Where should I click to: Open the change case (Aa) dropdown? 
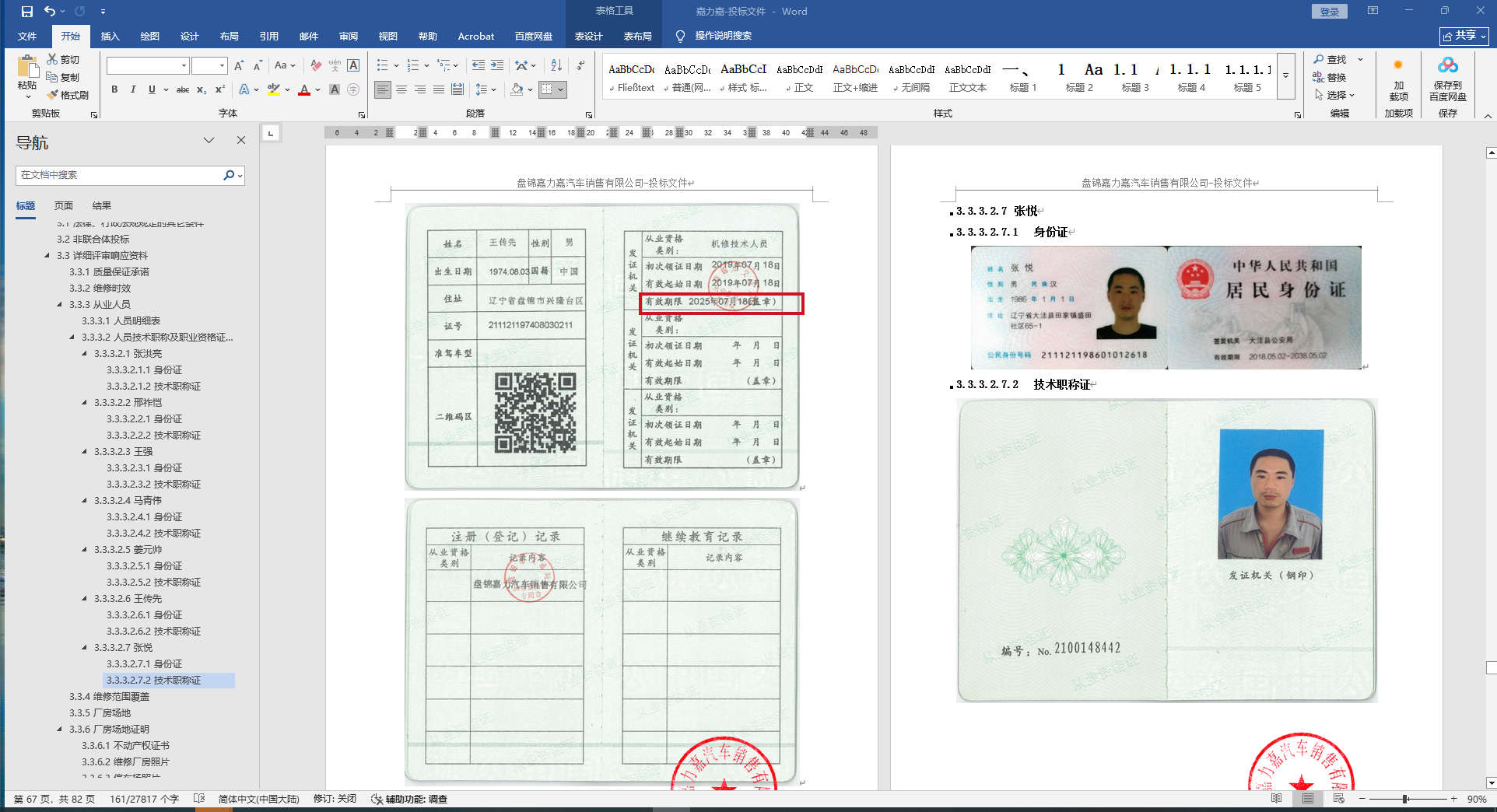tap(285, 65)
